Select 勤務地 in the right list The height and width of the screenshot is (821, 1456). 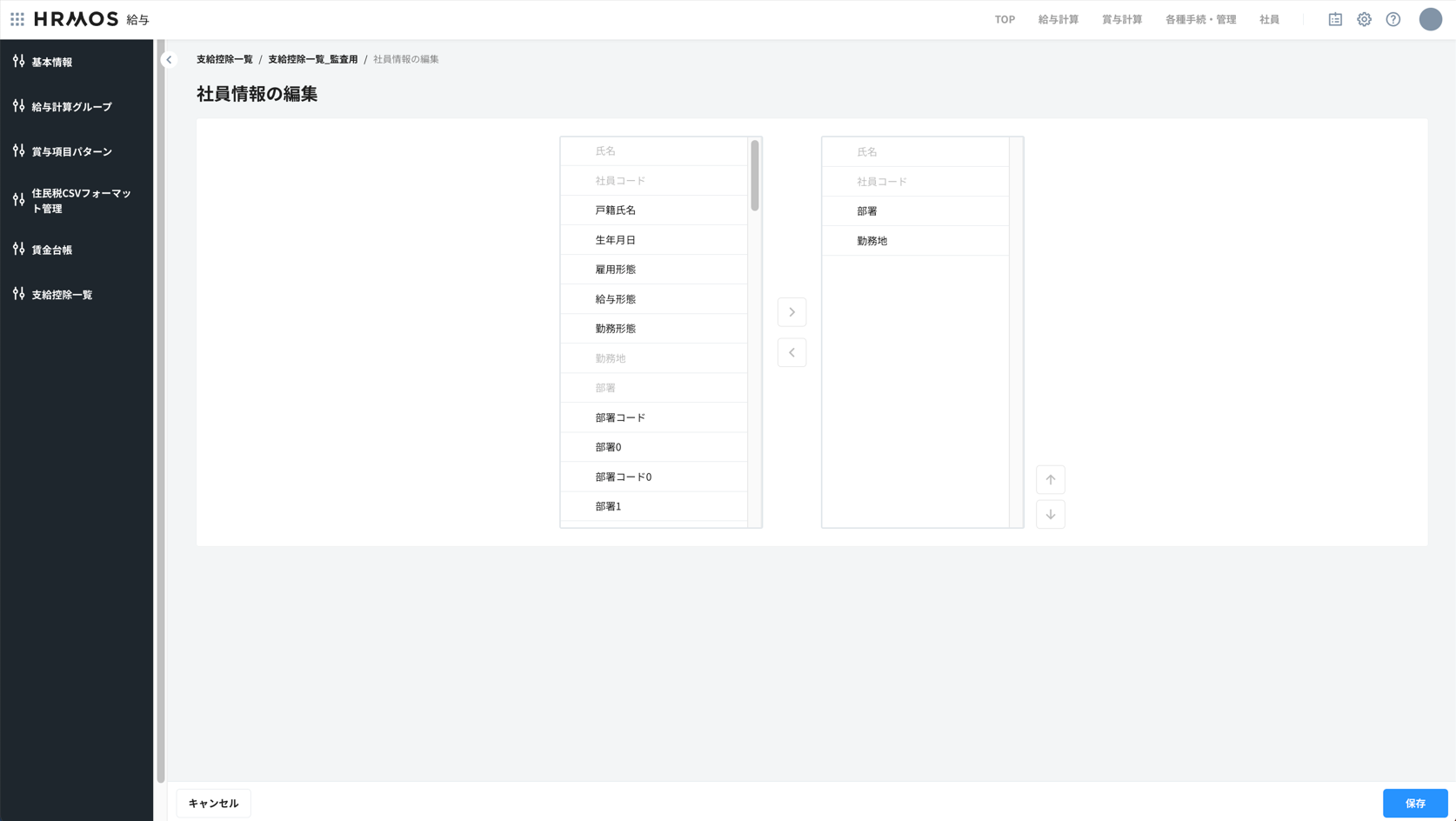click(x=872, y=241)
